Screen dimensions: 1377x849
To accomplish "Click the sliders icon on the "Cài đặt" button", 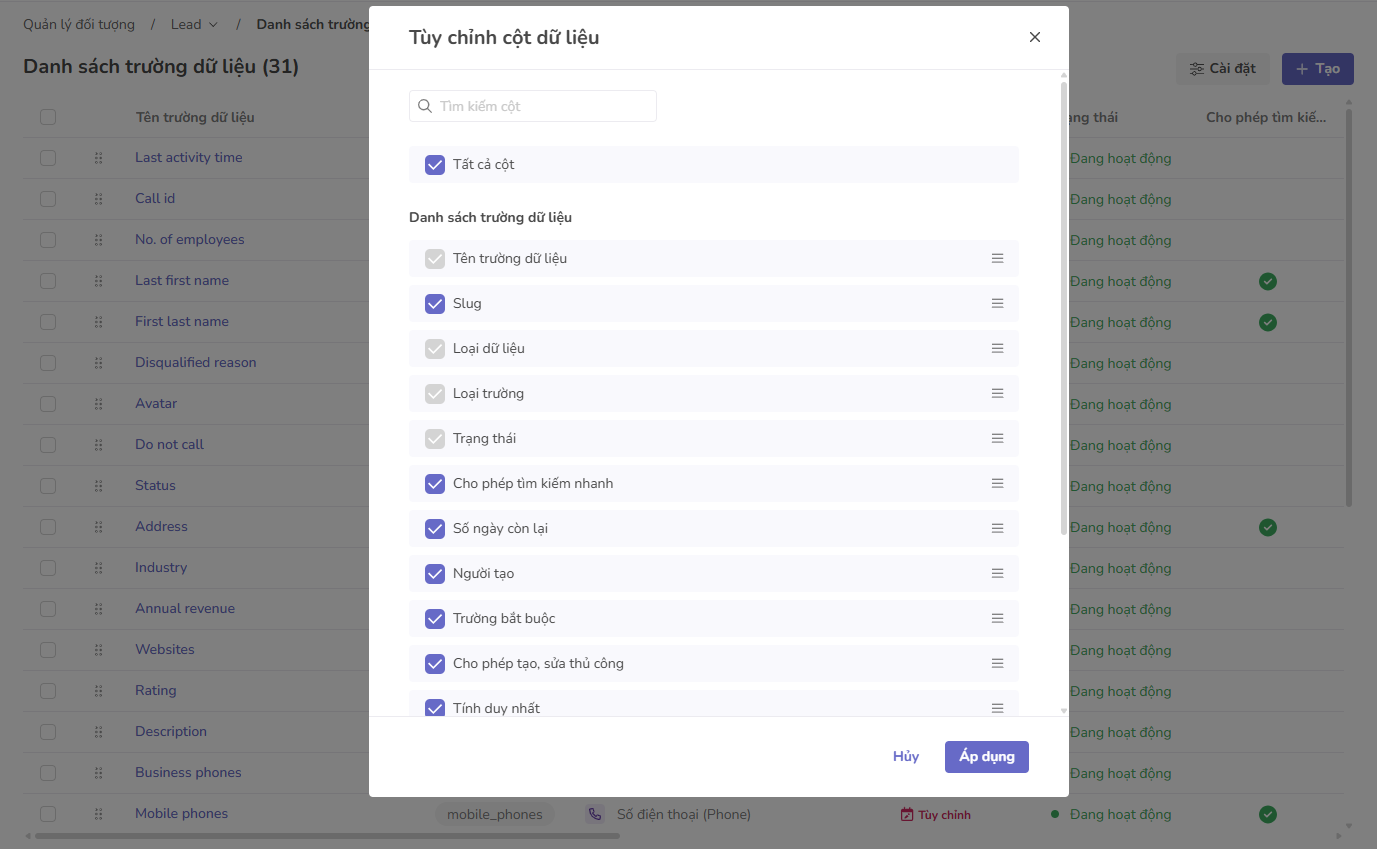I will (1197, 68).
